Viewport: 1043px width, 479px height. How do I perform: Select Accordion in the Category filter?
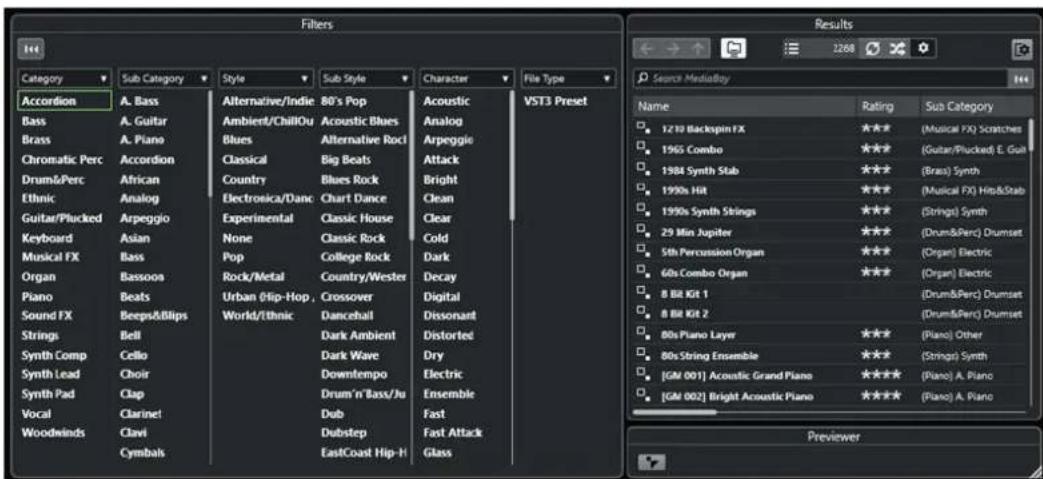coord(65,101)
